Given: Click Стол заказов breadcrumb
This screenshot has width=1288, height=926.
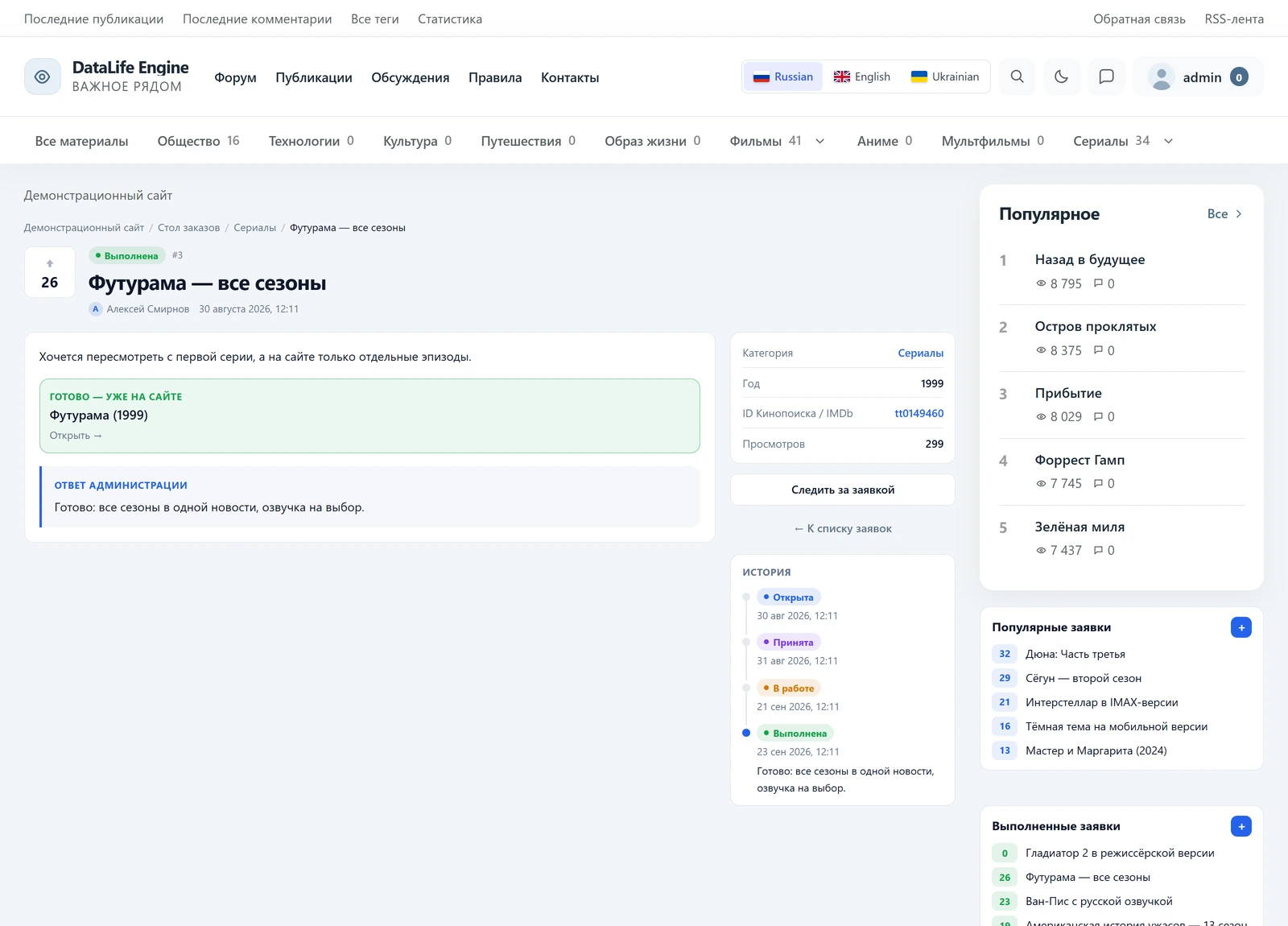Looking at the screenshot, I should pyautogui.click(x=188, y=228).
